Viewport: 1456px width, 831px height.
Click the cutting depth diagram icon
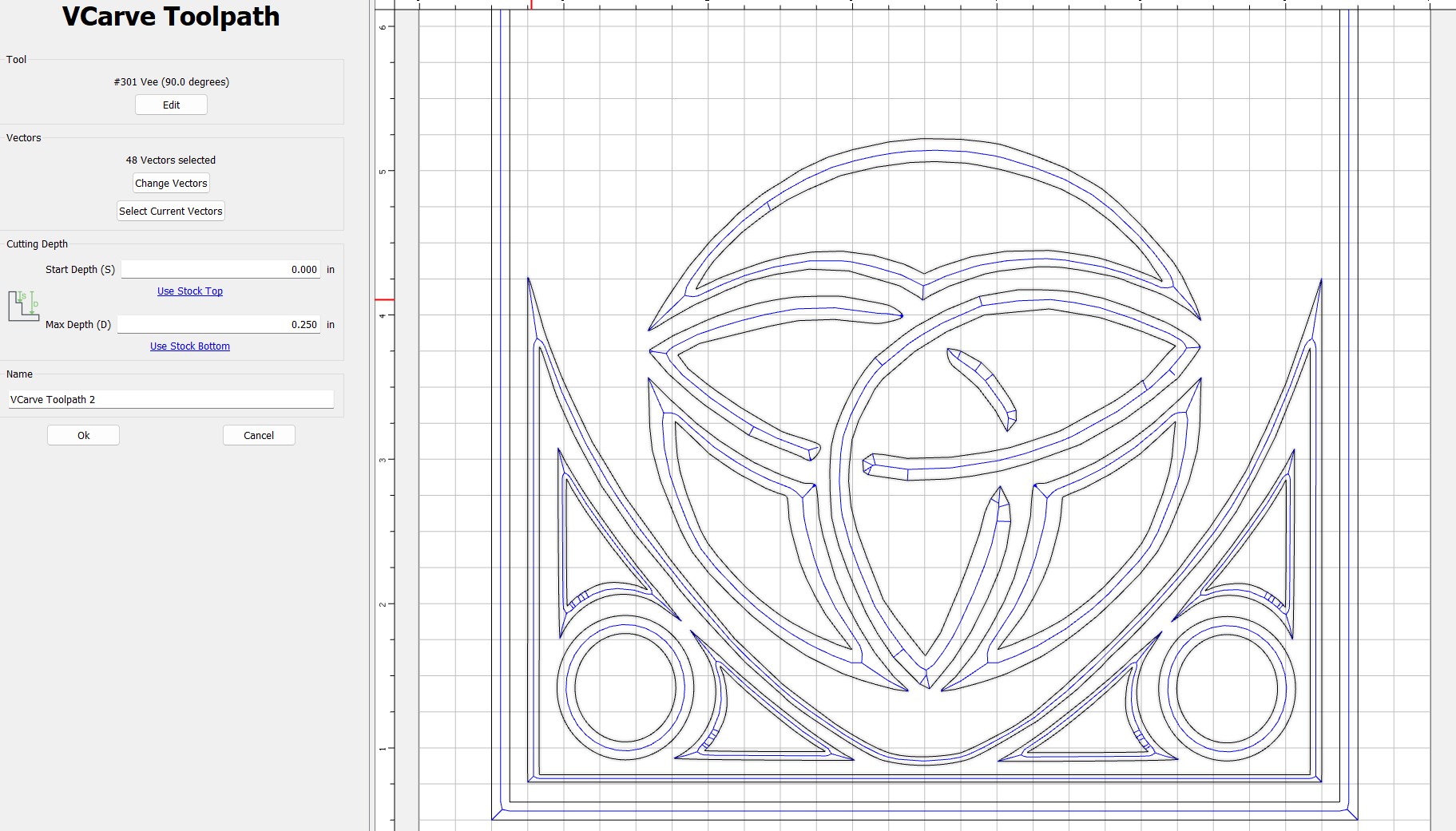[23, 307]
